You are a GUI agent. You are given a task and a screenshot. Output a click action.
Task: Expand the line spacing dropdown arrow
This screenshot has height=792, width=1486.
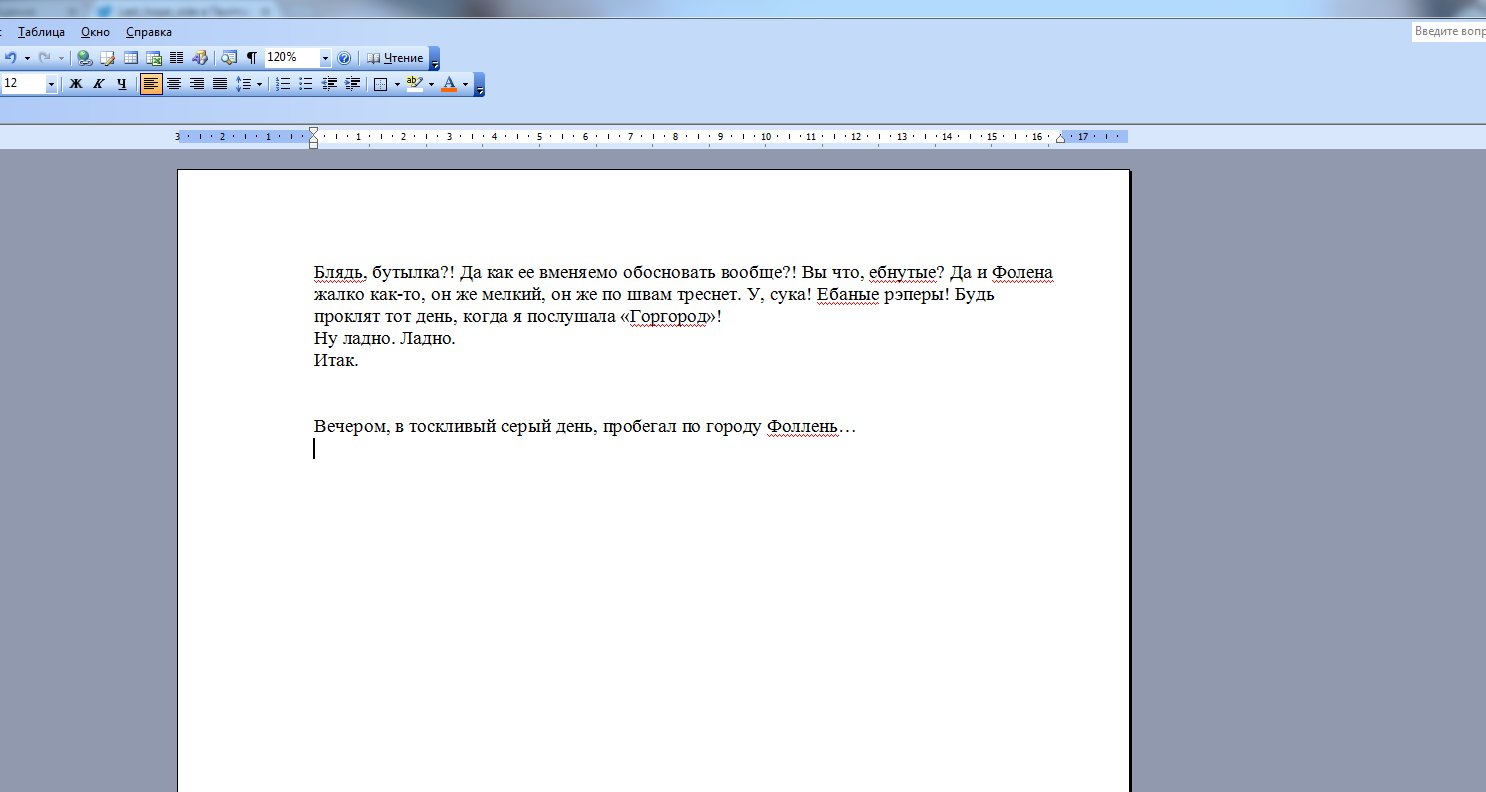pyautogui.click(x=259, y=84)
